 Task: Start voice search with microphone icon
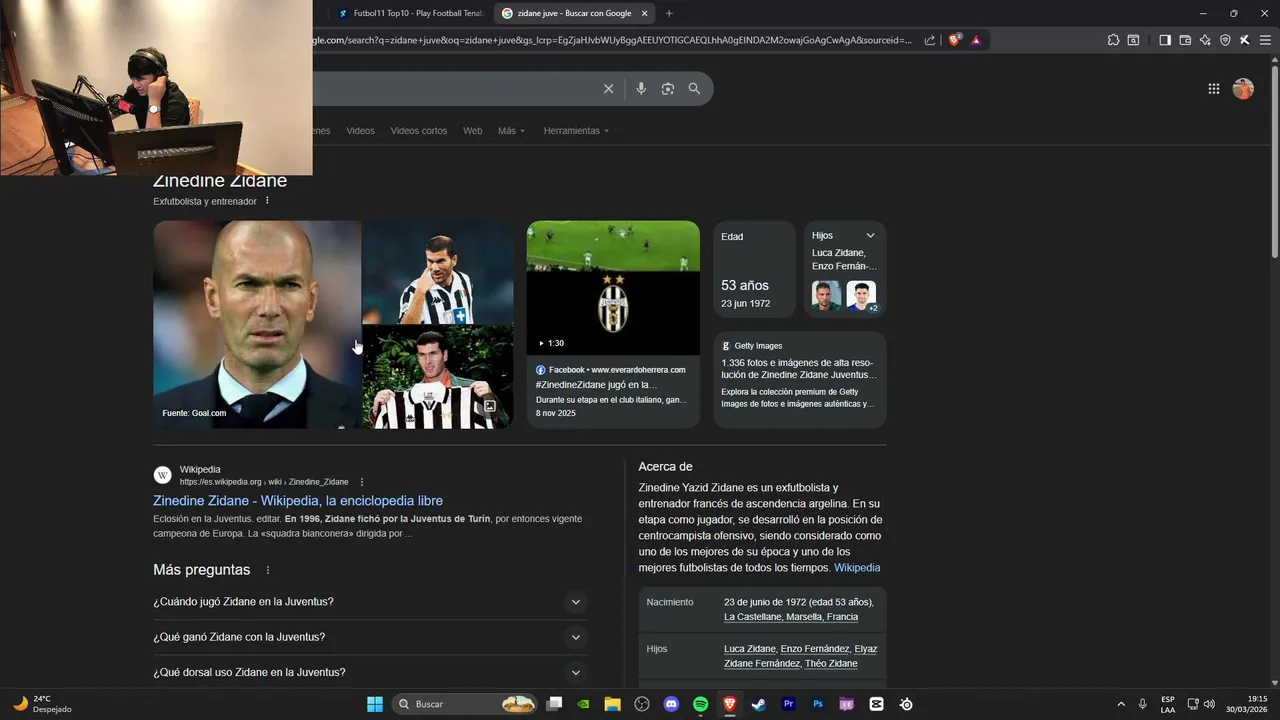641,89
